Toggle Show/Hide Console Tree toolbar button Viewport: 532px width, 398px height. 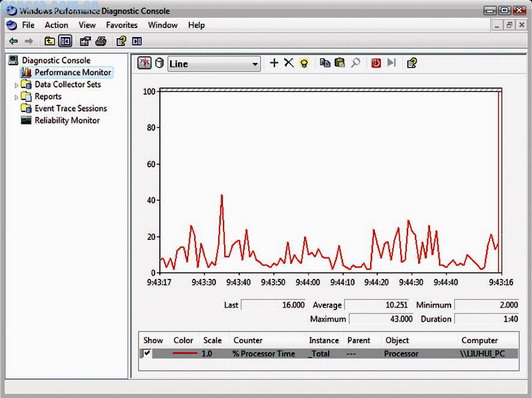coord(65,41)
